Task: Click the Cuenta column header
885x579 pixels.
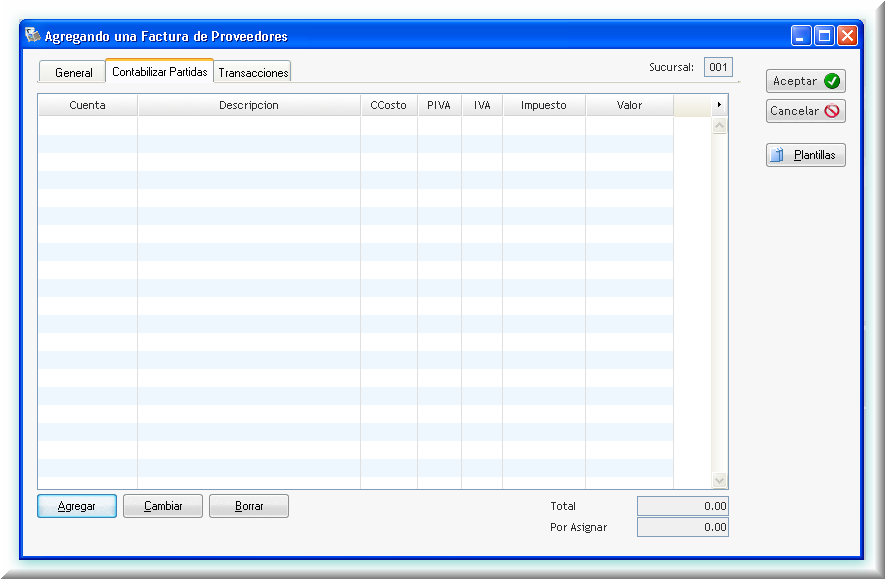Action: pos(87,105)
